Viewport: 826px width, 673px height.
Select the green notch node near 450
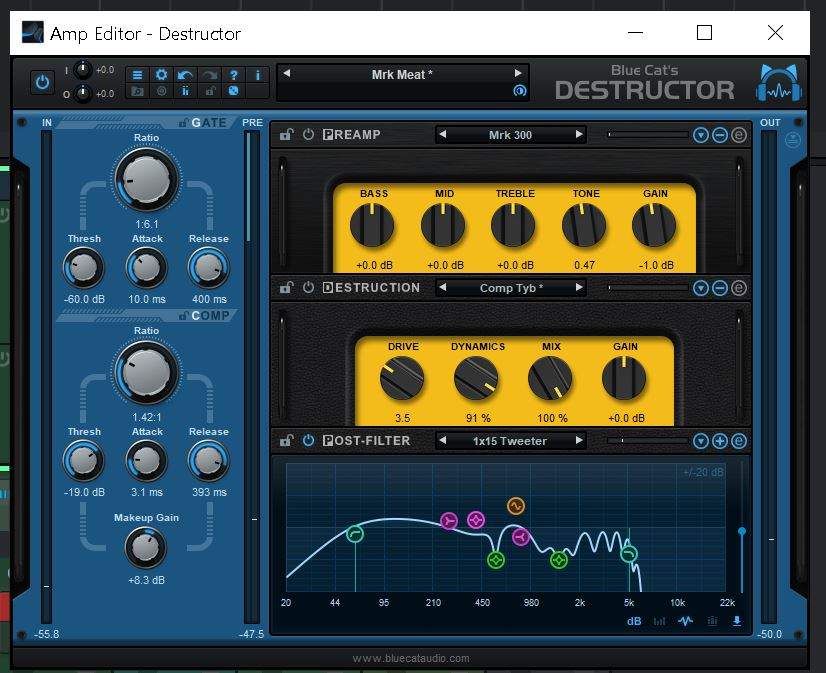496,560
